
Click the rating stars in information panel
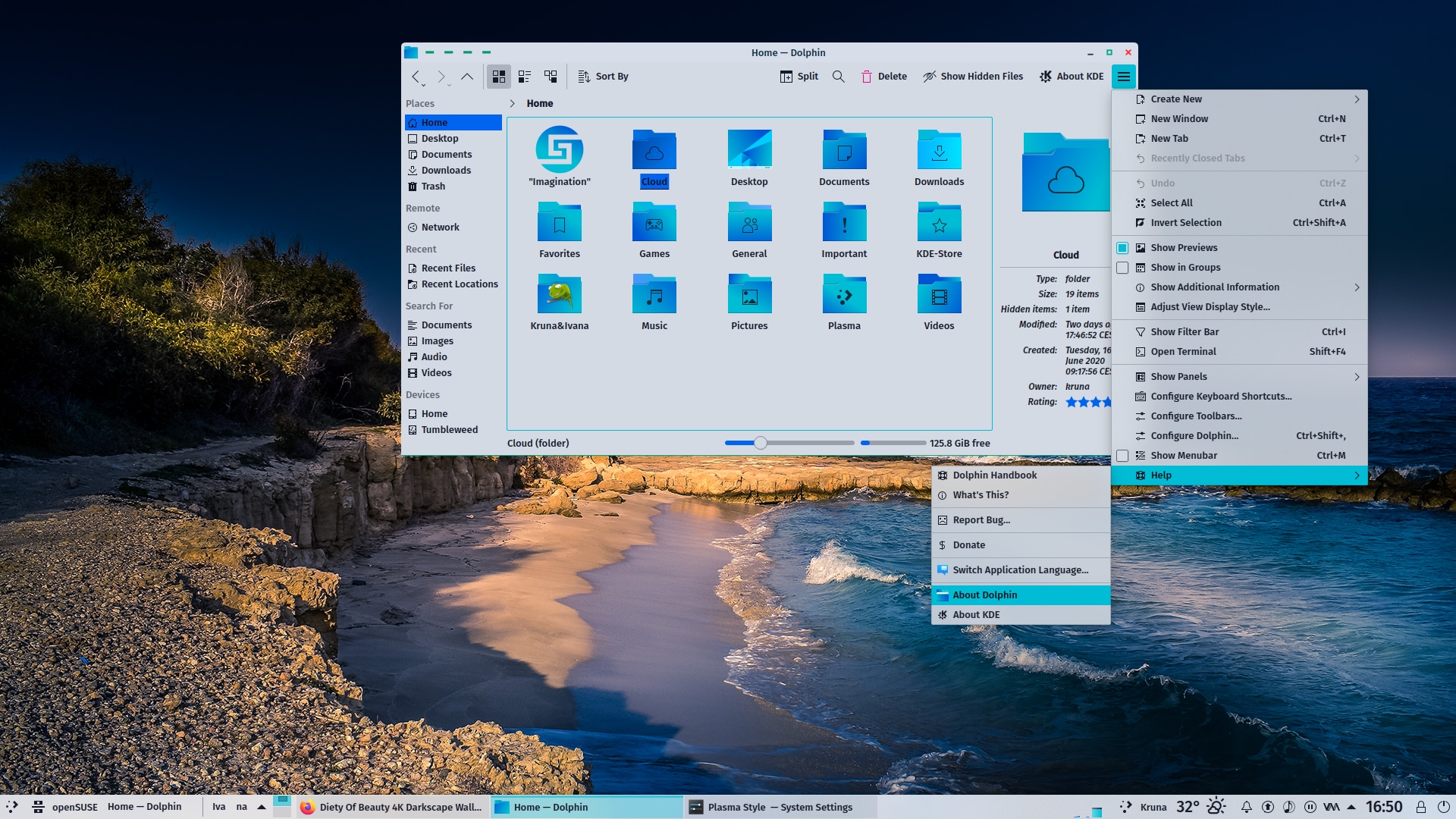(1088, 402)
